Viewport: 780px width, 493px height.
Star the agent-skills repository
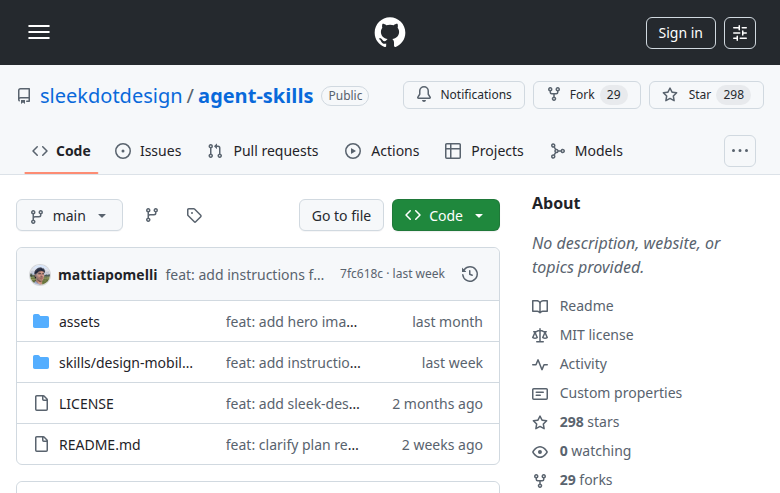(x=706, y=95)
